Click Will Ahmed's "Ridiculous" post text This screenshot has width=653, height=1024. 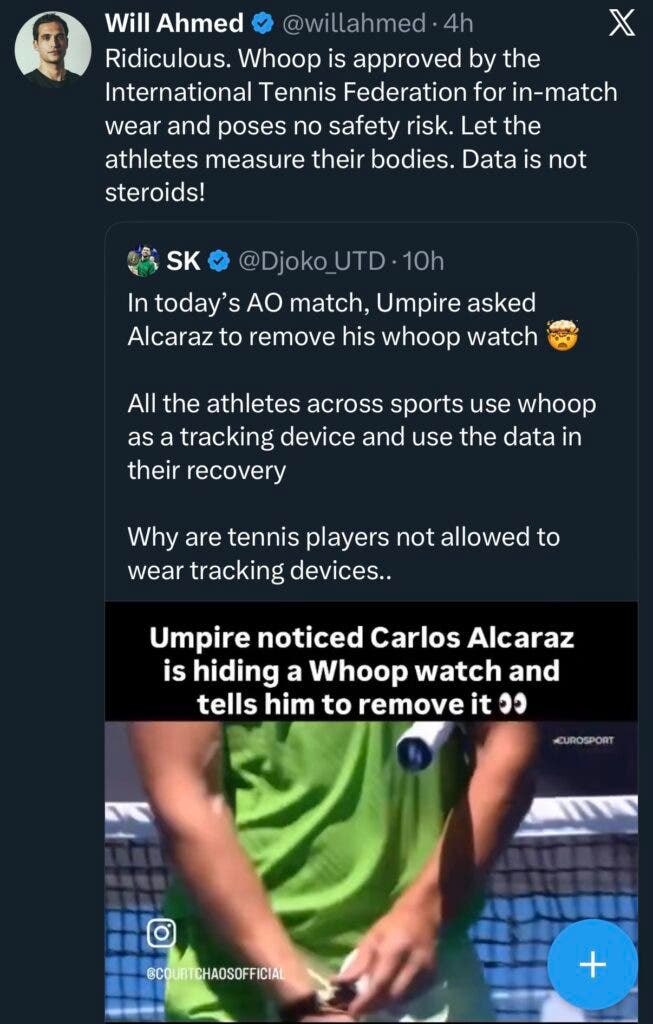coord(360,124)
